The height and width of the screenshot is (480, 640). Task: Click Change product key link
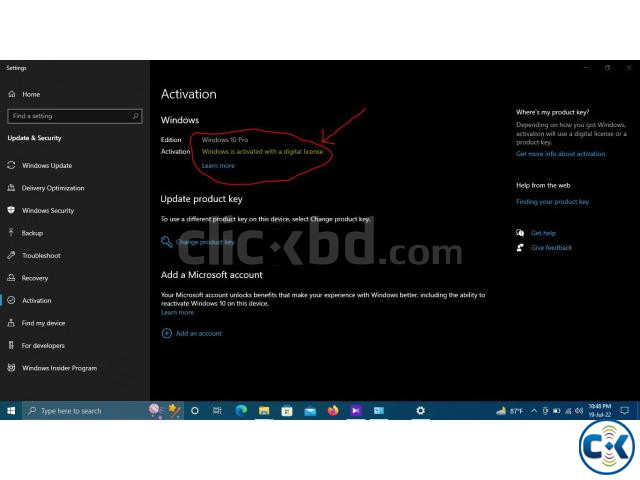(x=205, y=242)
